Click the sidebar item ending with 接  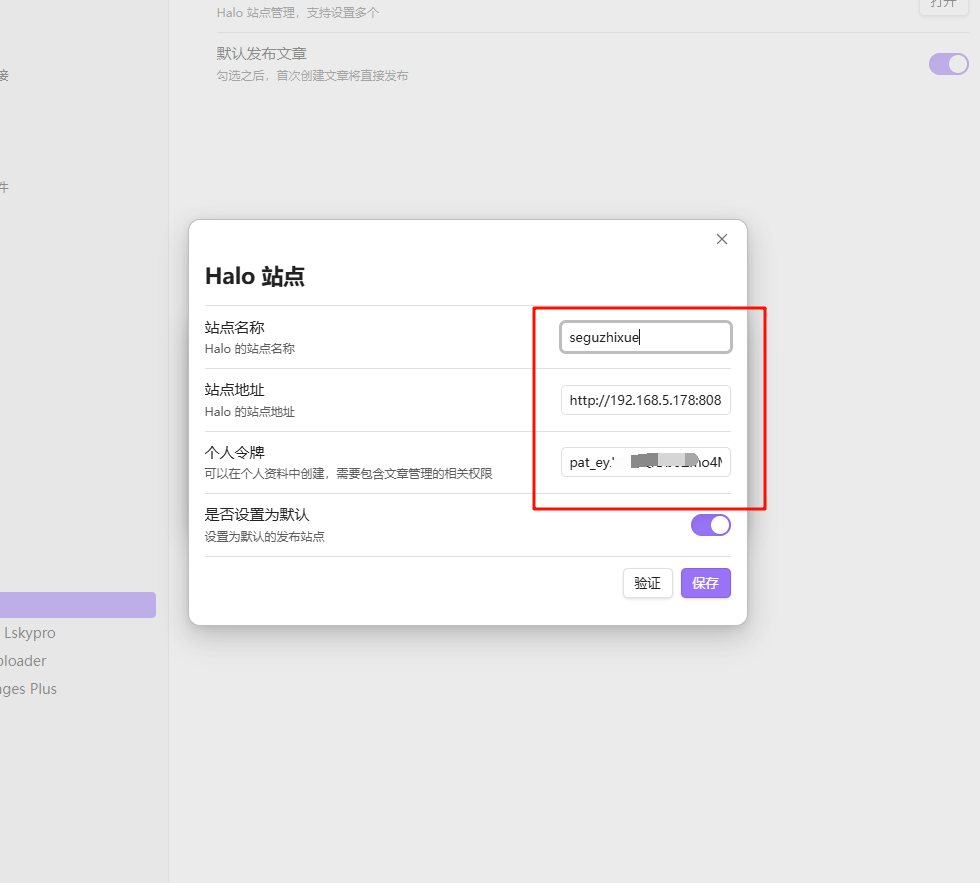click(4, 75)
